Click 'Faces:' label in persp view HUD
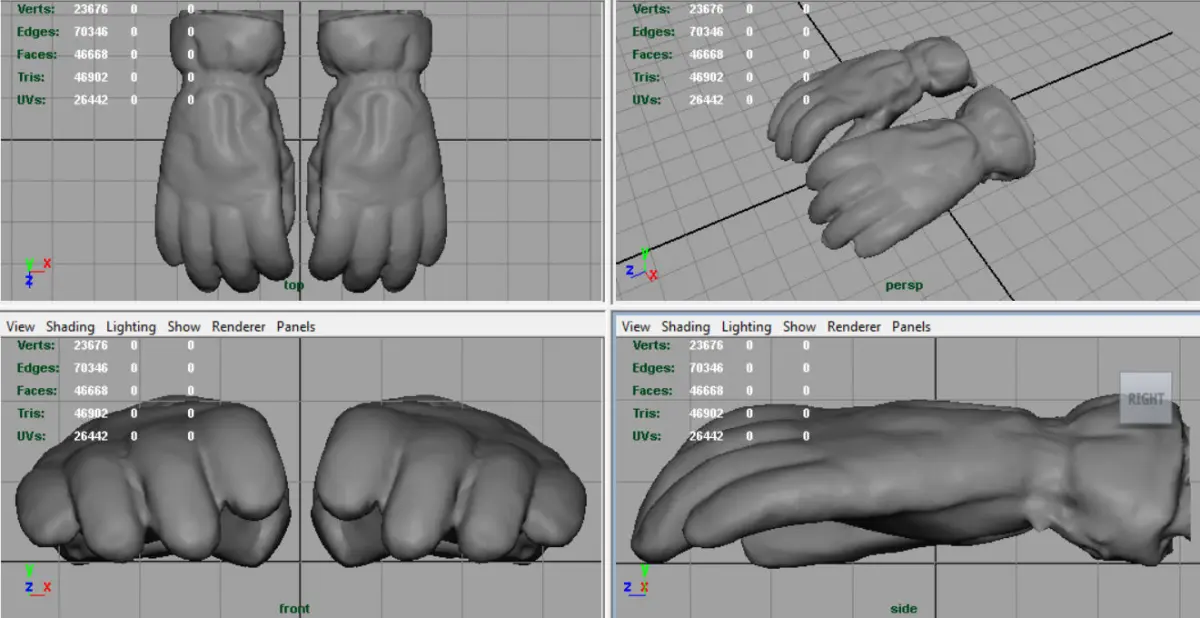The height and width of the screenshot is (618, 1200). tap(652, 55)
